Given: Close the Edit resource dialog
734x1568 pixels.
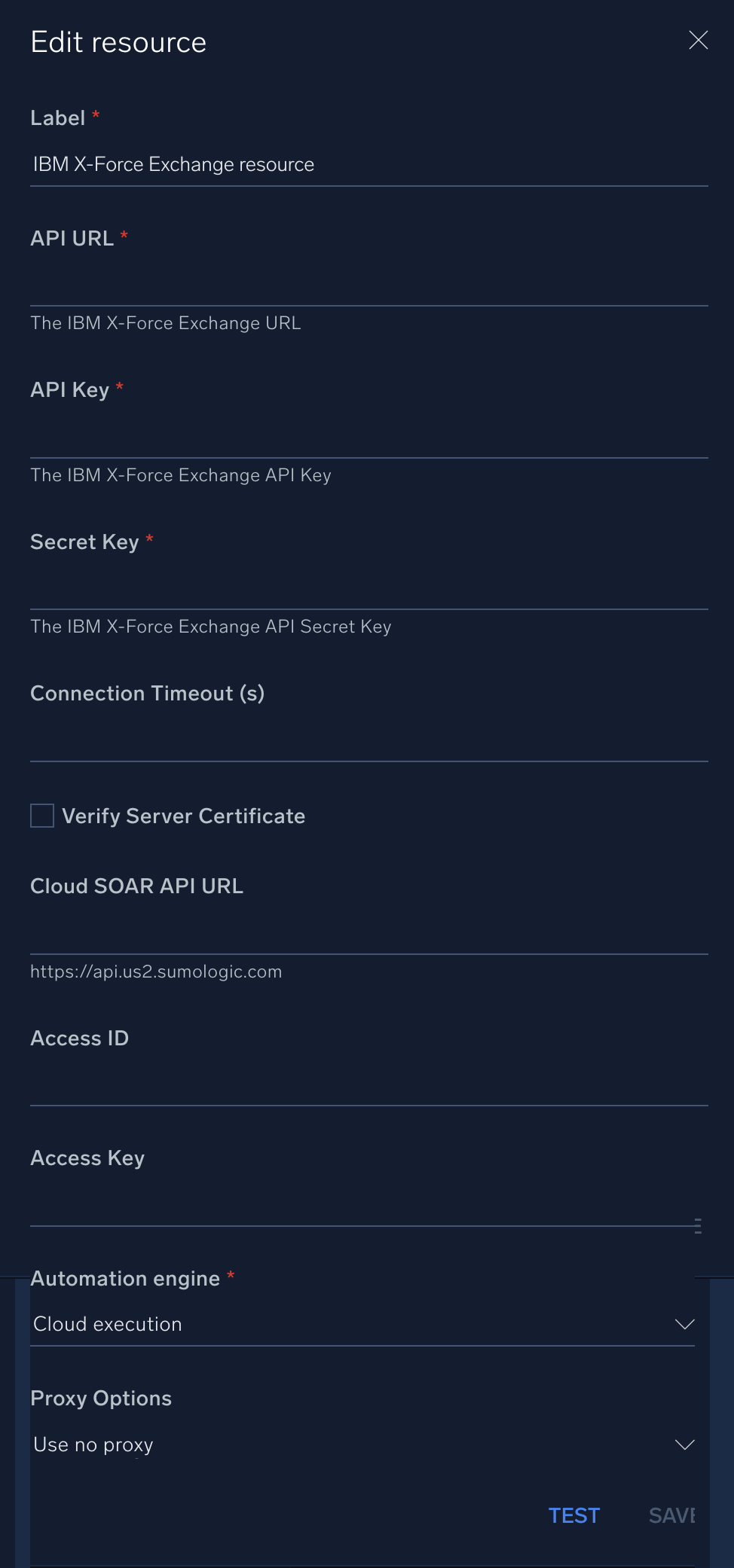Looking at the screenshot, I should [x=698, y=41].
